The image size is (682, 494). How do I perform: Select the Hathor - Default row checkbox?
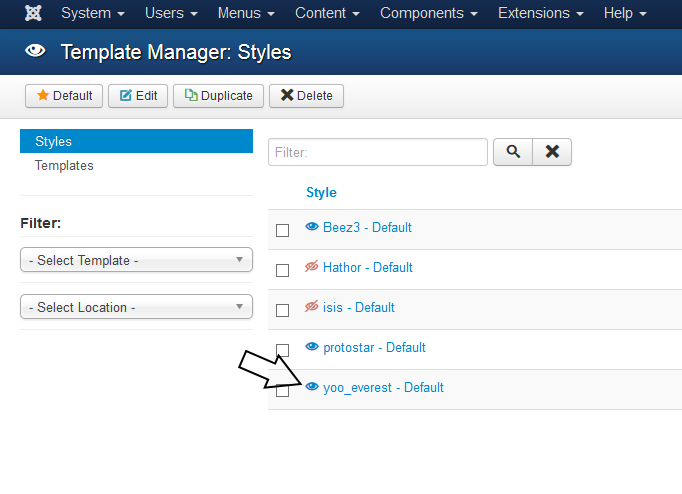point(282,270)
